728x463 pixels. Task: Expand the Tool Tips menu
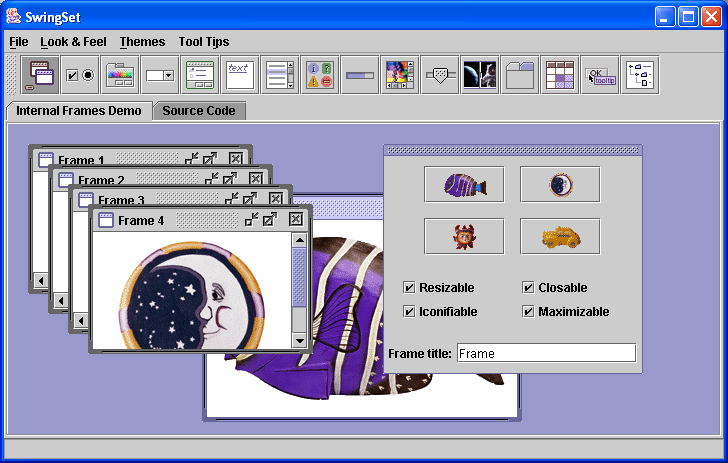coord(203,42)
